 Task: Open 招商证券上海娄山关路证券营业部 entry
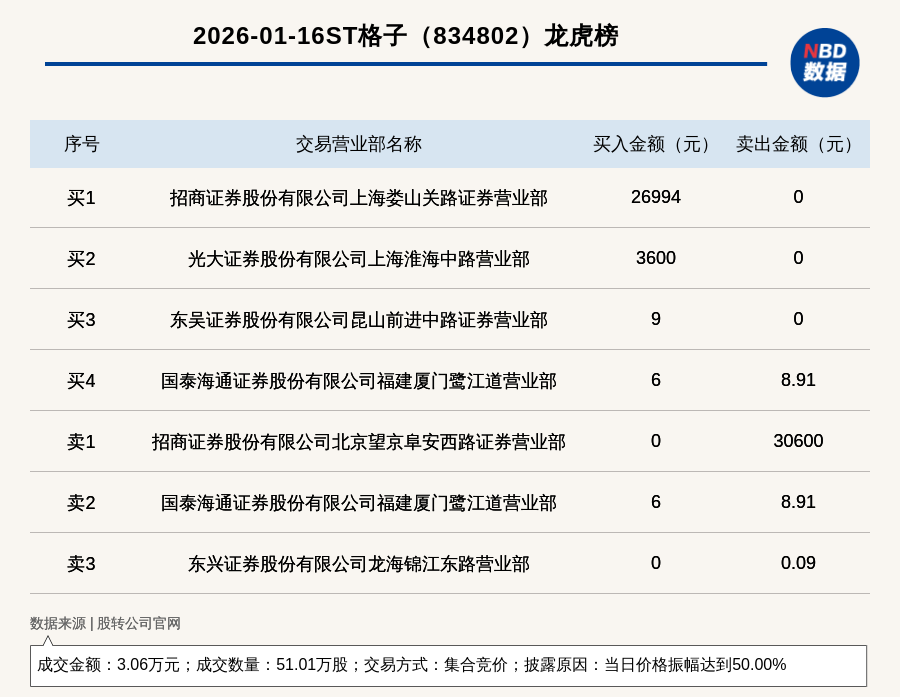358,198
